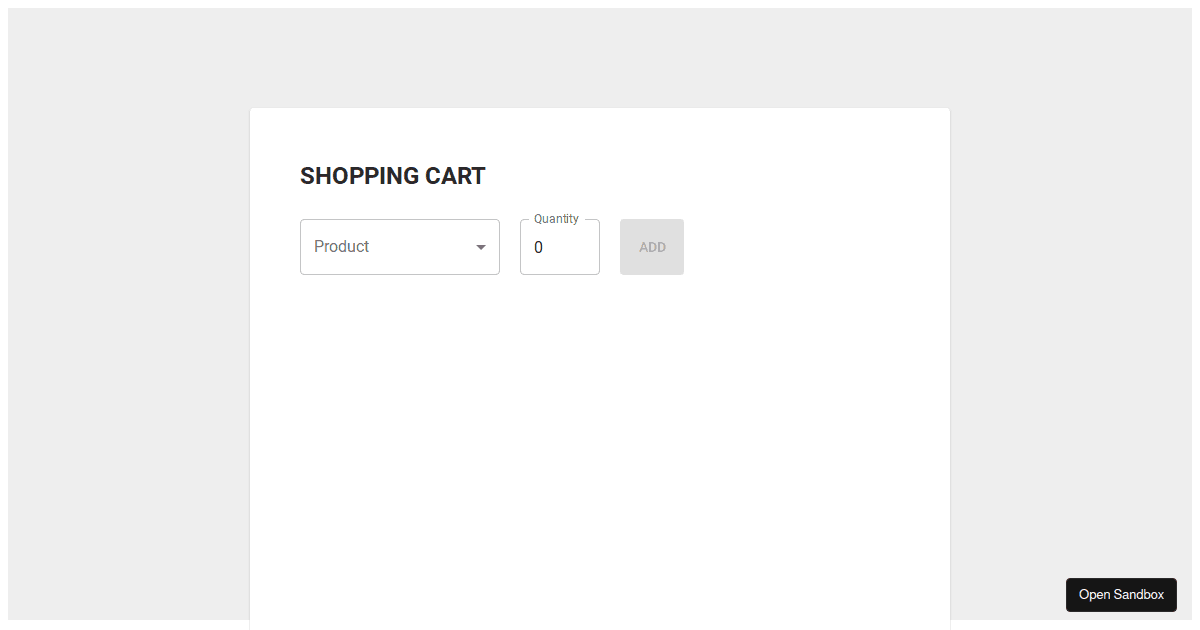Click the word SHOPPING in the heading
Image resolution: width=1200 pixels, height=630 pixels.
[x=360, y=176]
